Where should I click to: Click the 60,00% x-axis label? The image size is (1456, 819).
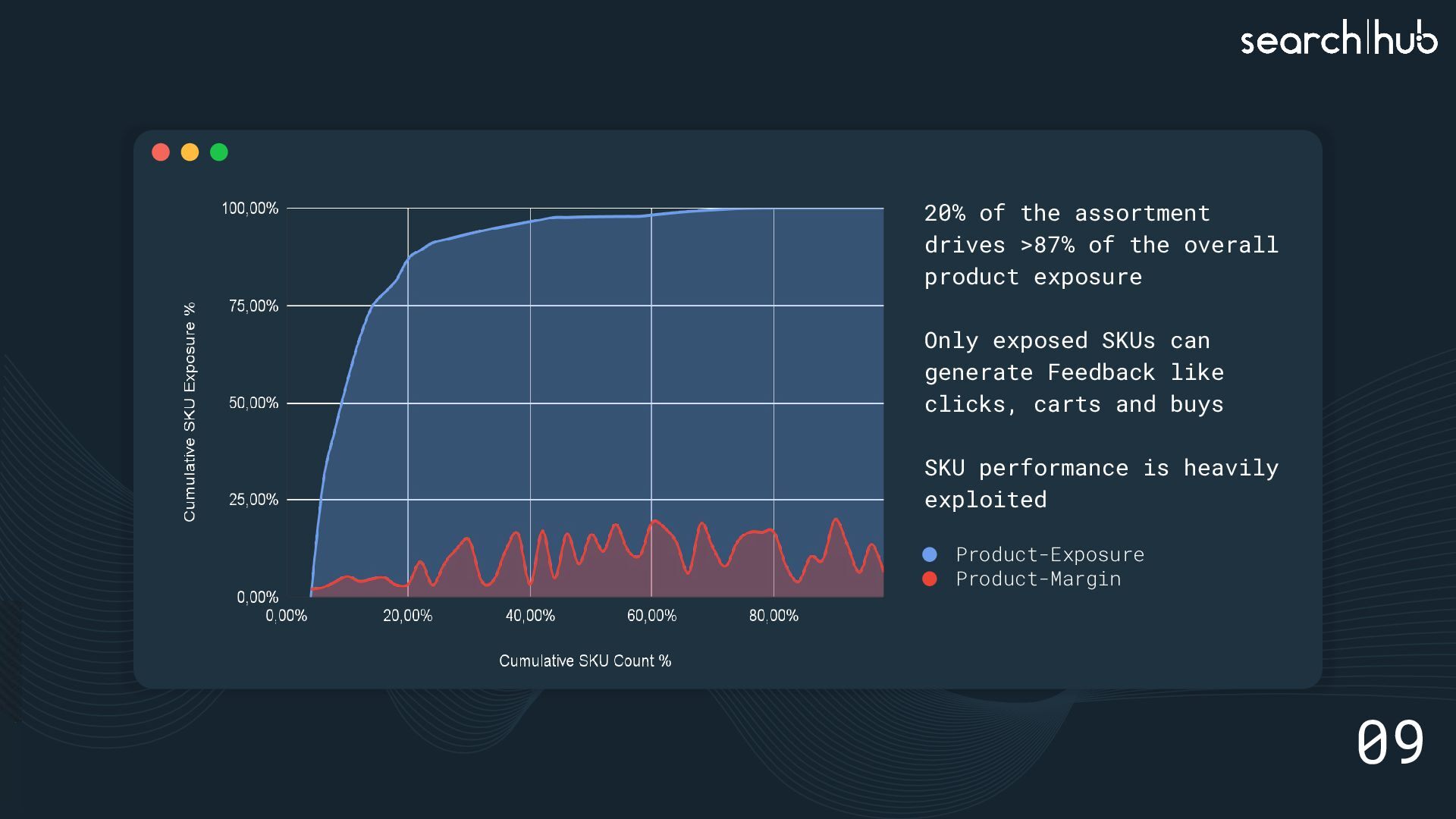(651, 616)
